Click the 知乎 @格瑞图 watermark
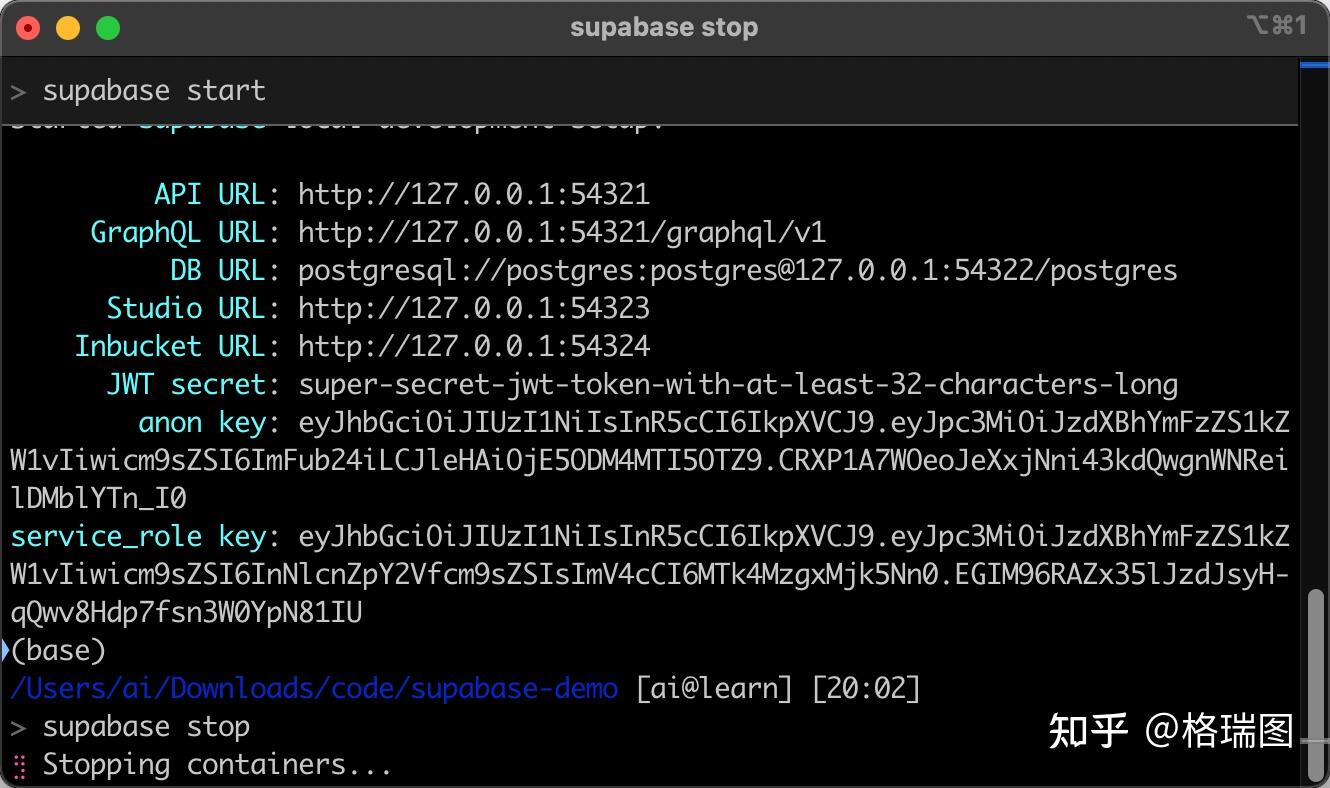The height and width of the screenshot is (788, 1330). click(1170, 731)
